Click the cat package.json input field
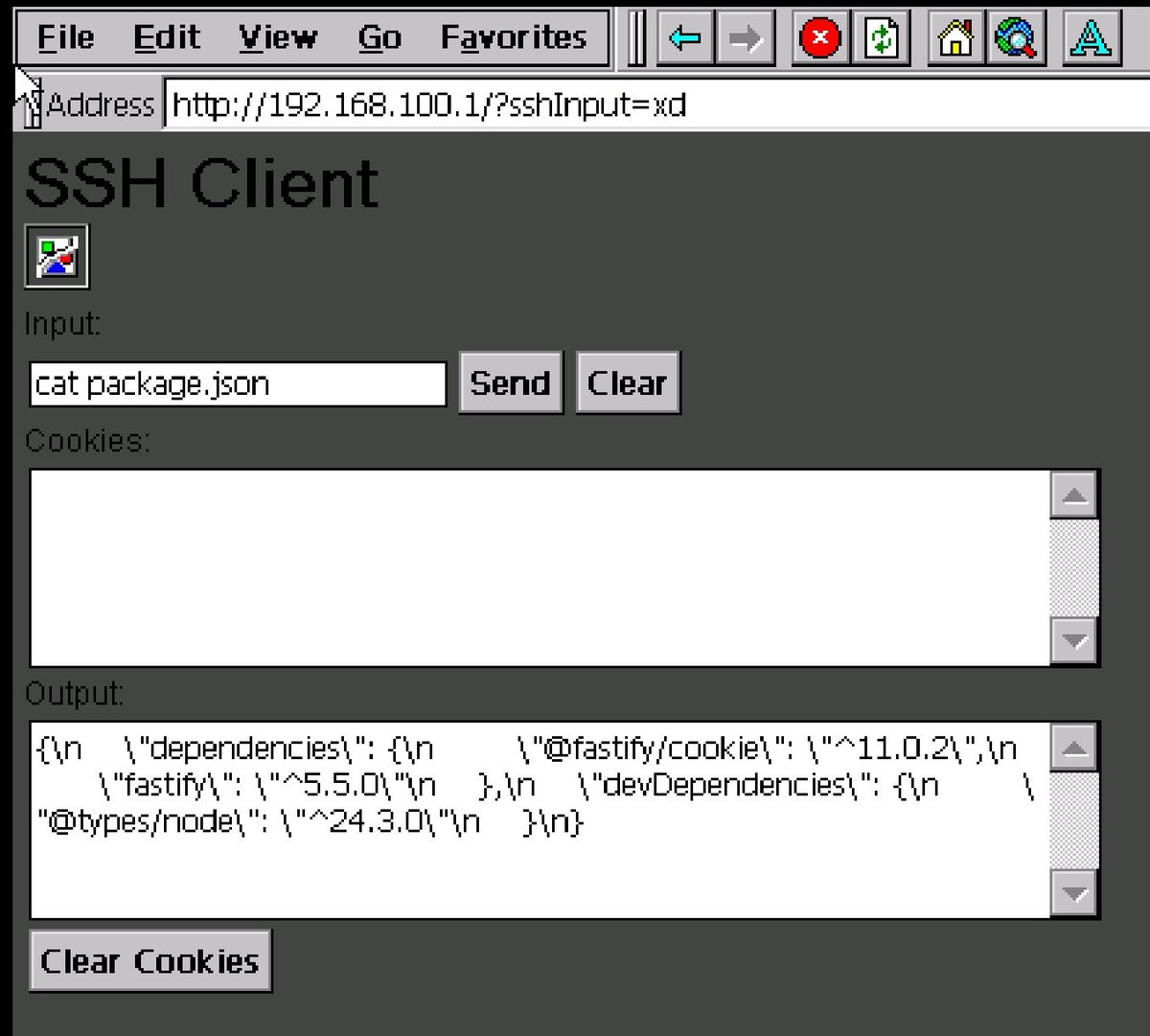The image size is (1150, 1036). (x=238, y=384)
